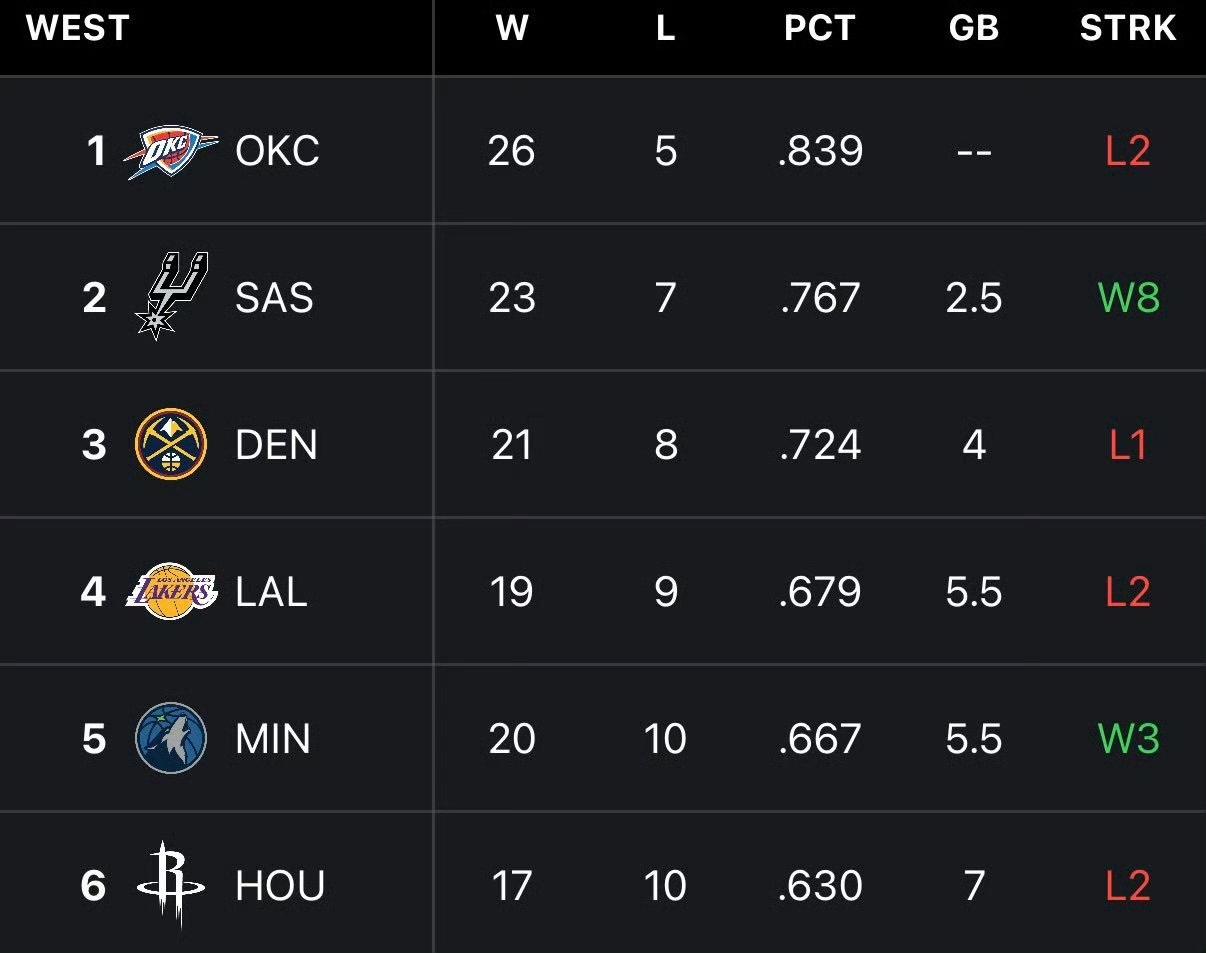Click the Oklahoma City Thunder logo
Viewport: 1206px width, 953px height.
tap(170, 151)
